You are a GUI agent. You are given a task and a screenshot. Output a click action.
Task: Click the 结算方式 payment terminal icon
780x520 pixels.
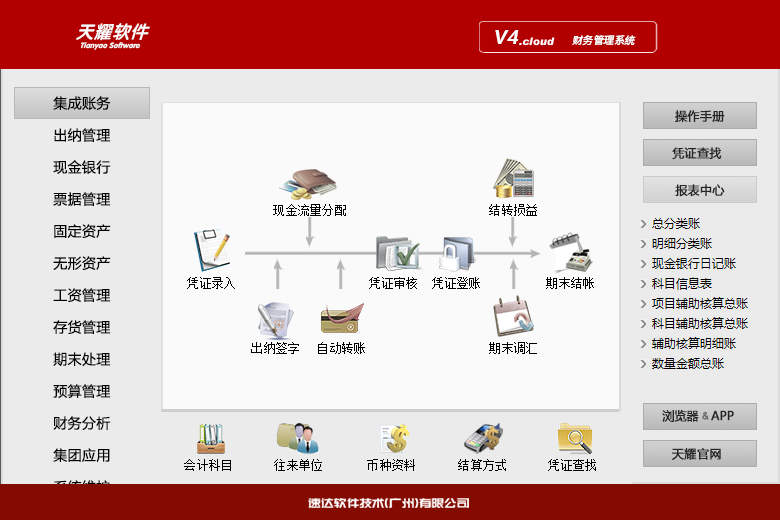(x=483, y=438)
